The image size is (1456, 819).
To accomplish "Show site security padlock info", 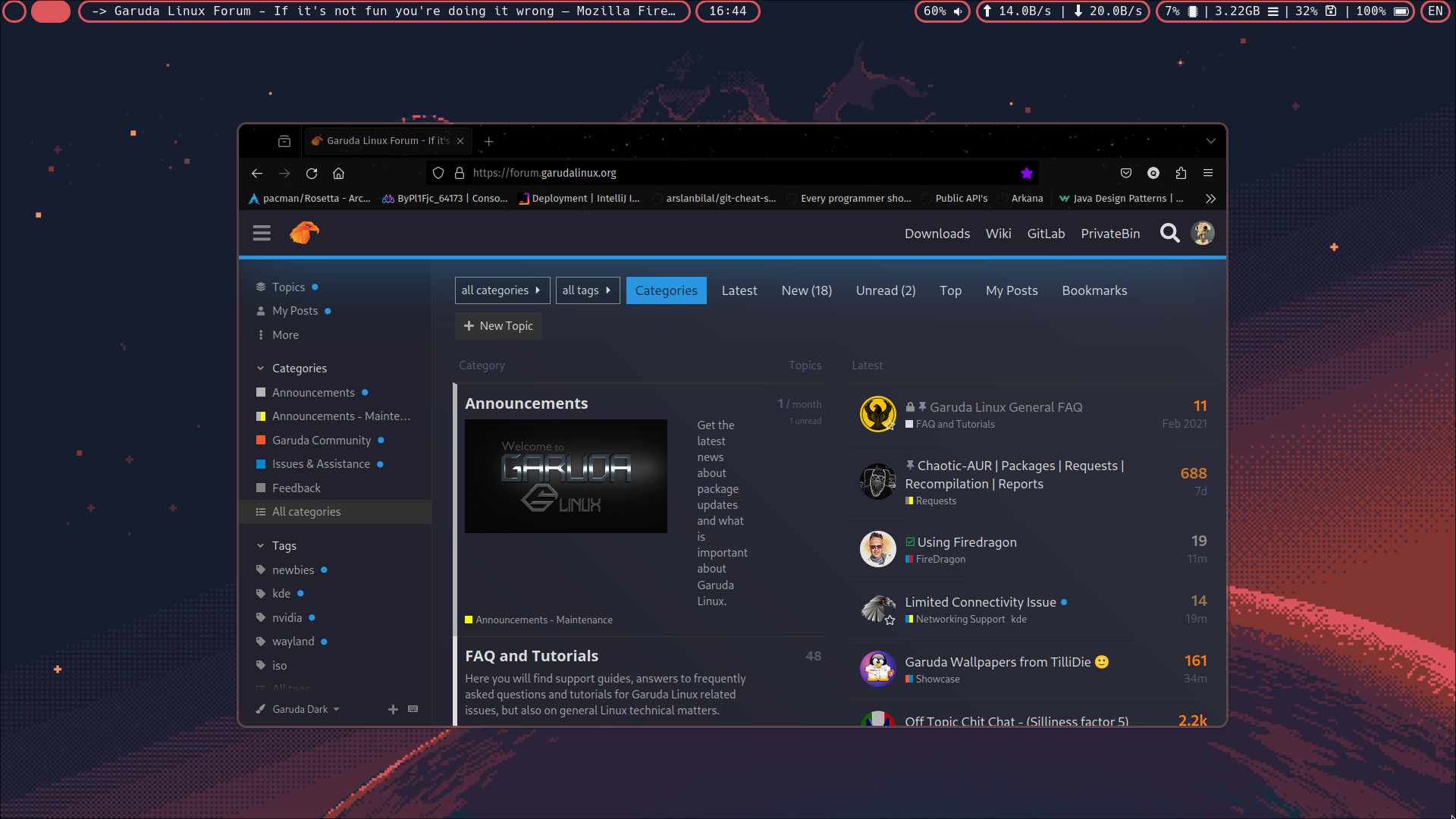I will point(460,174).
